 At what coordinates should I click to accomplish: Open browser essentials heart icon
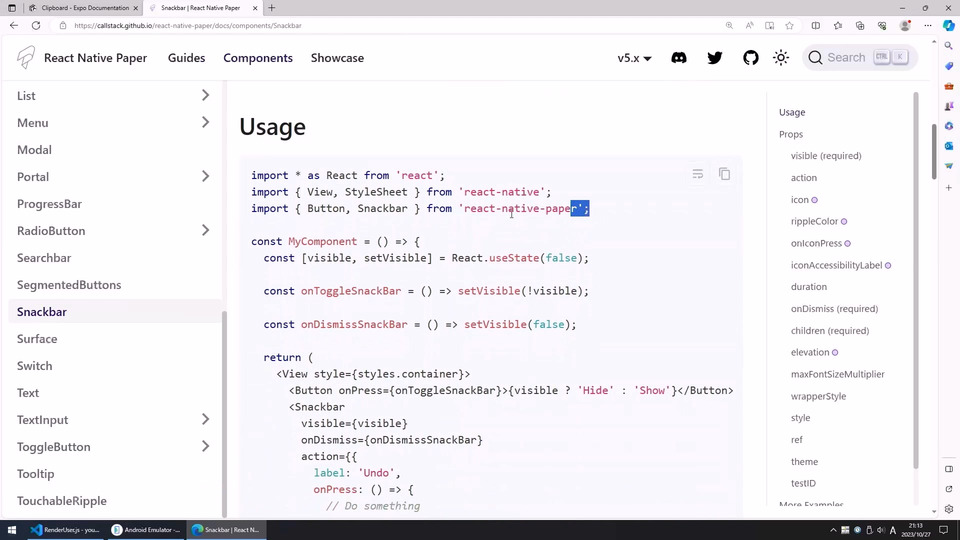[x=882, y=26]
